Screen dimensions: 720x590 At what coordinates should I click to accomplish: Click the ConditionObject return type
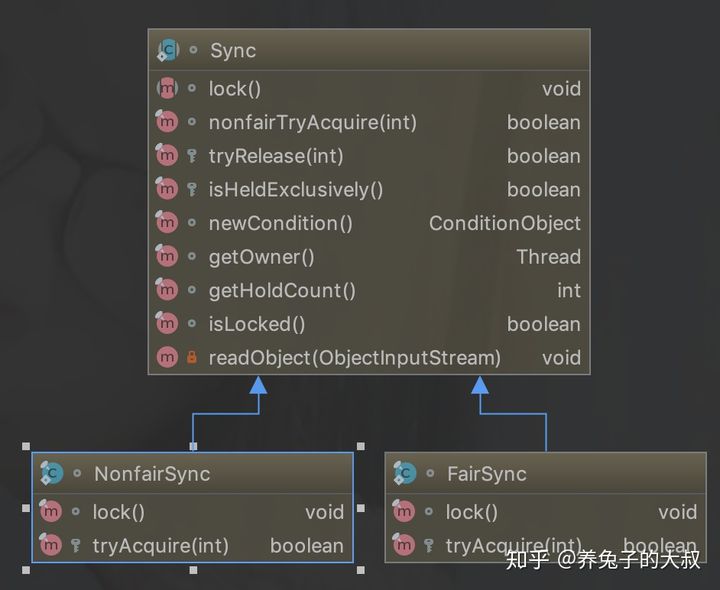point(505,224)
